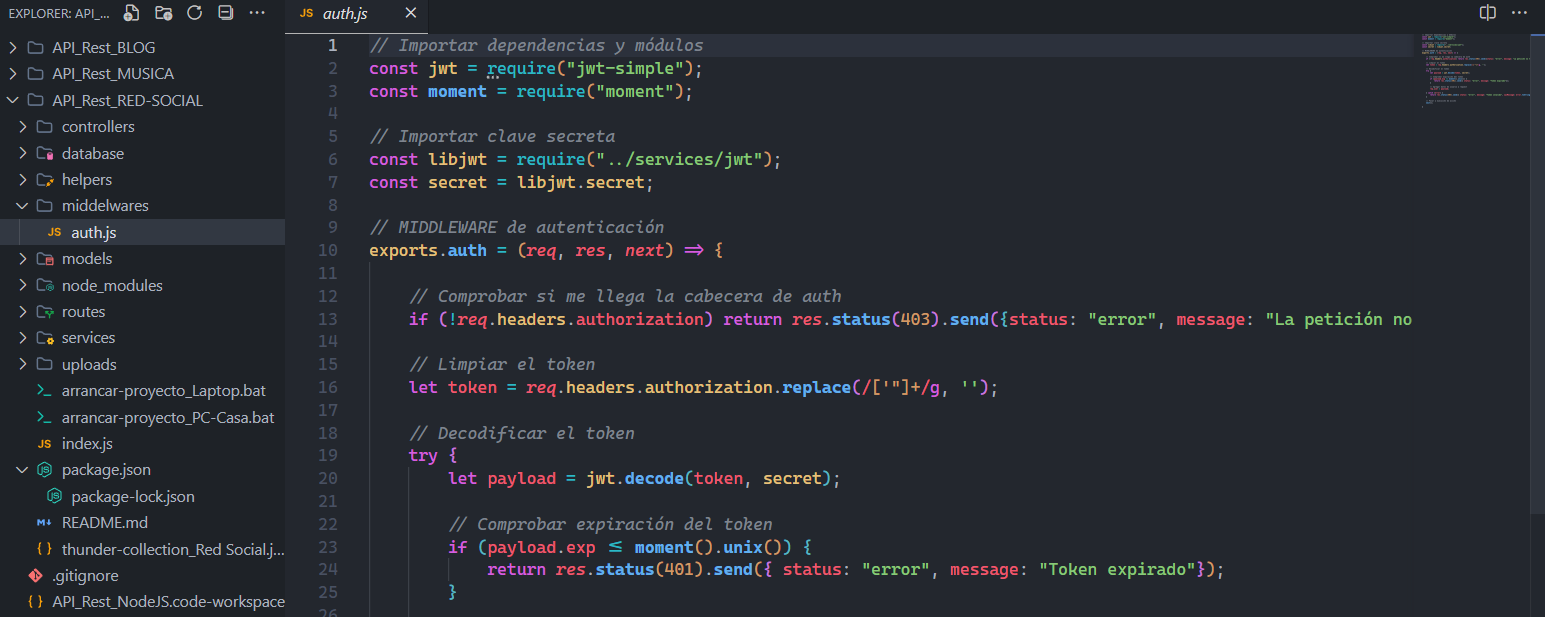The image size is (1545, 617).
Task: Expand the API_Rest_BLOG folder
Action: (103, 47)
